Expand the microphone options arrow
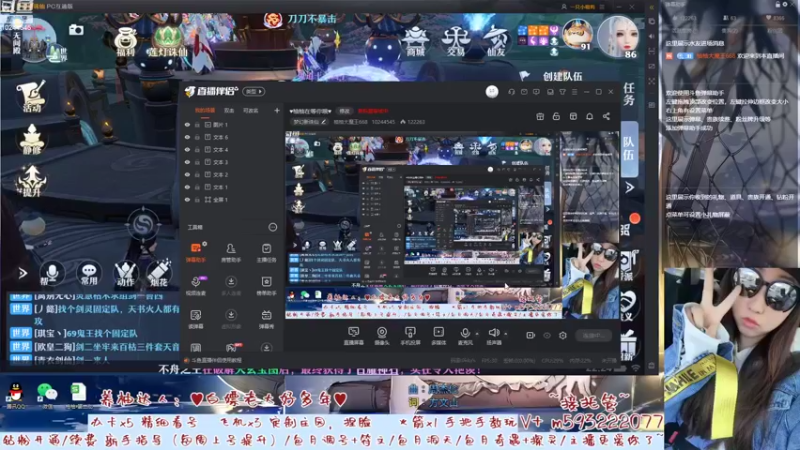The image size is (800, 450). (x=477, y=334)
